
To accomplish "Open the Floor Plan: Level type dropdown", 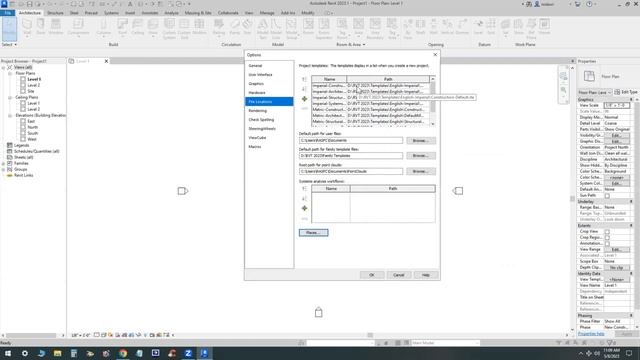I will click(x=595, y=92).
